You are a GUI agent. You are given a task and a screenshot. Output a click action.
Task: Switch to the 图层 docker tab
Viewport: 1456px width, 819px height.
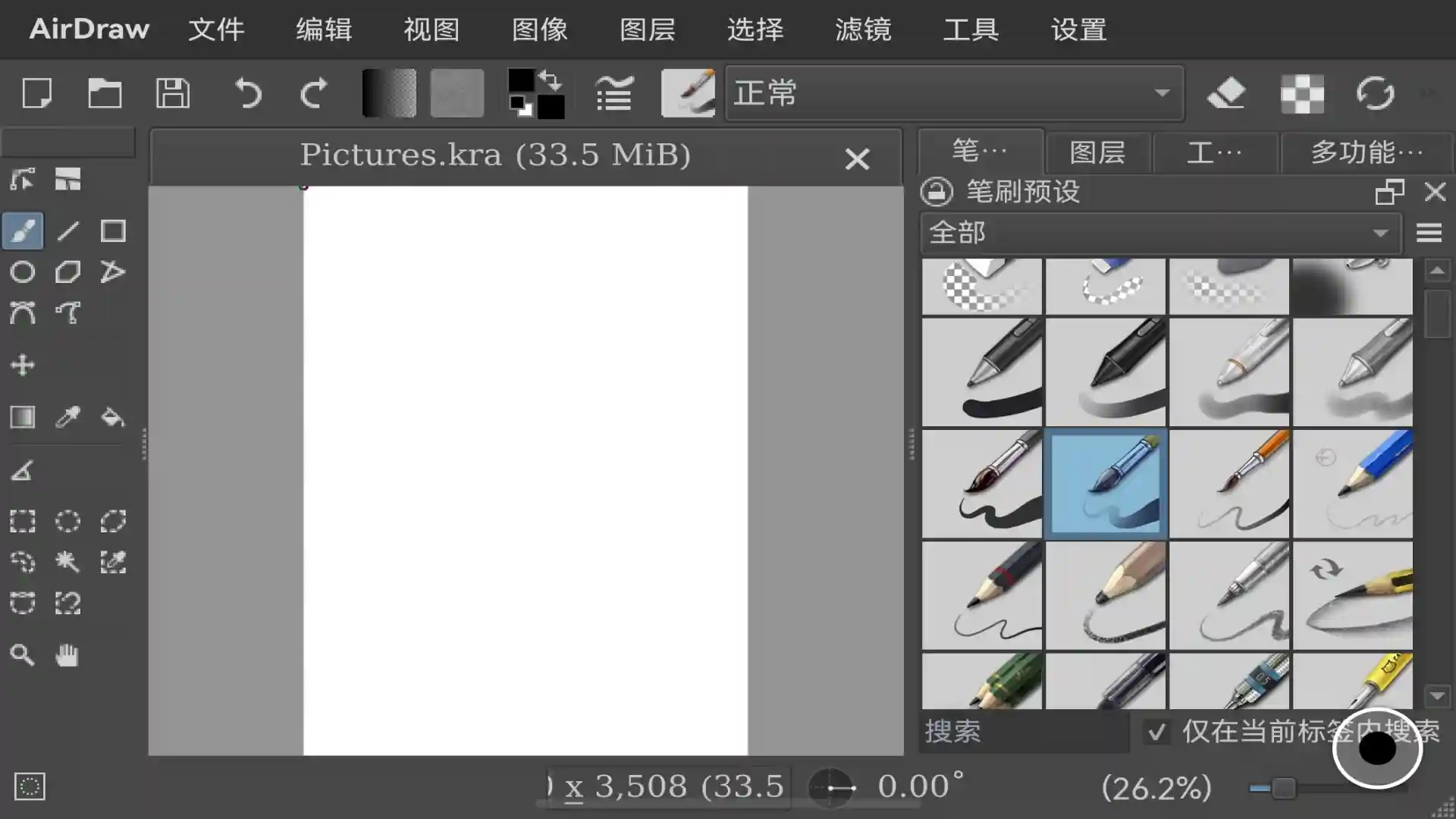click(x=1098, y=152)
